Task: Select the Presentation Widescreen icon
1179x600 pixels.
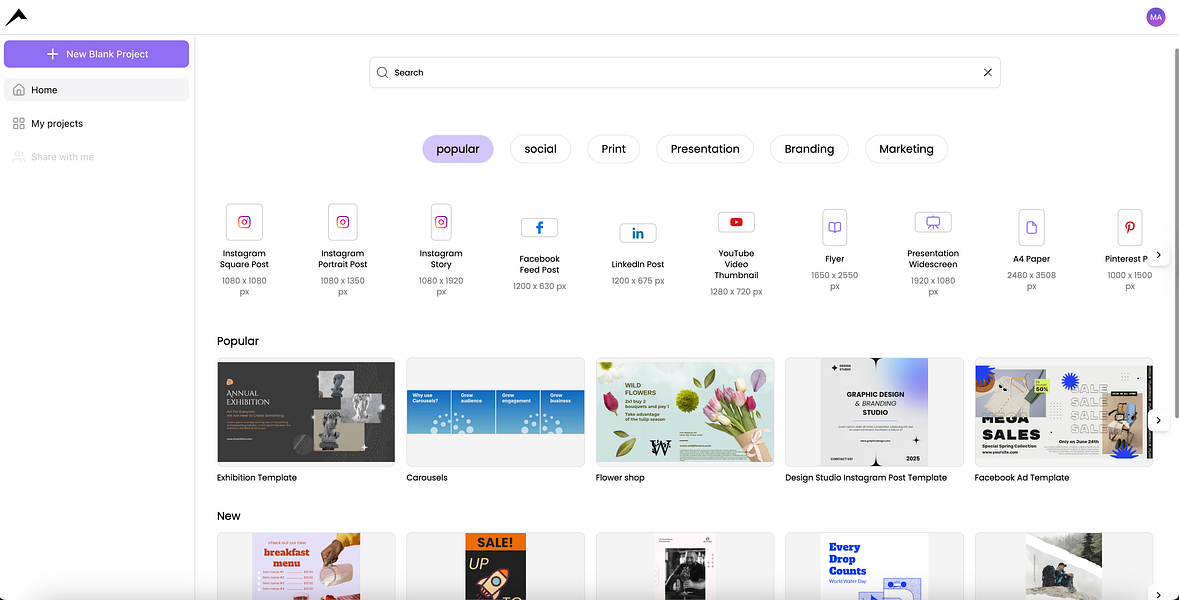Action: pyautogui.click(x=933, y=222)
